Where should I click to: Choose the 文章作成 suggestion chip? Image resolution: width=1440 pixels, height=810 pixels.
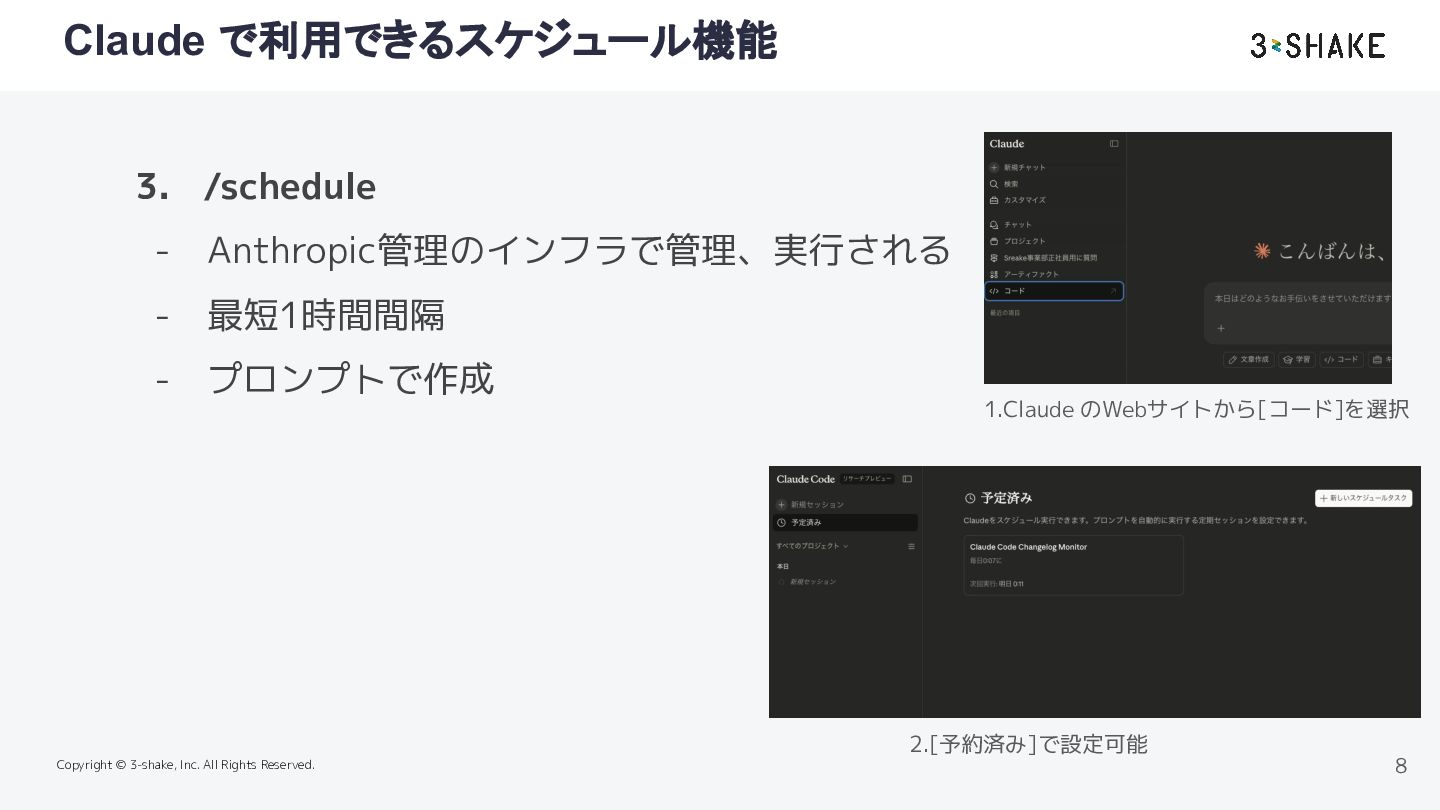click(1248, 359)
